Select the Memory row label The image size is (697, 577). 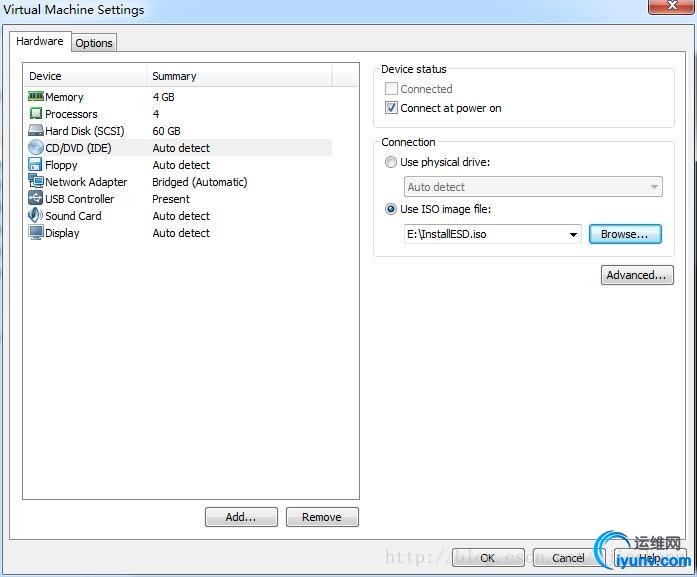pyautogui.click(x=64, y=97)
